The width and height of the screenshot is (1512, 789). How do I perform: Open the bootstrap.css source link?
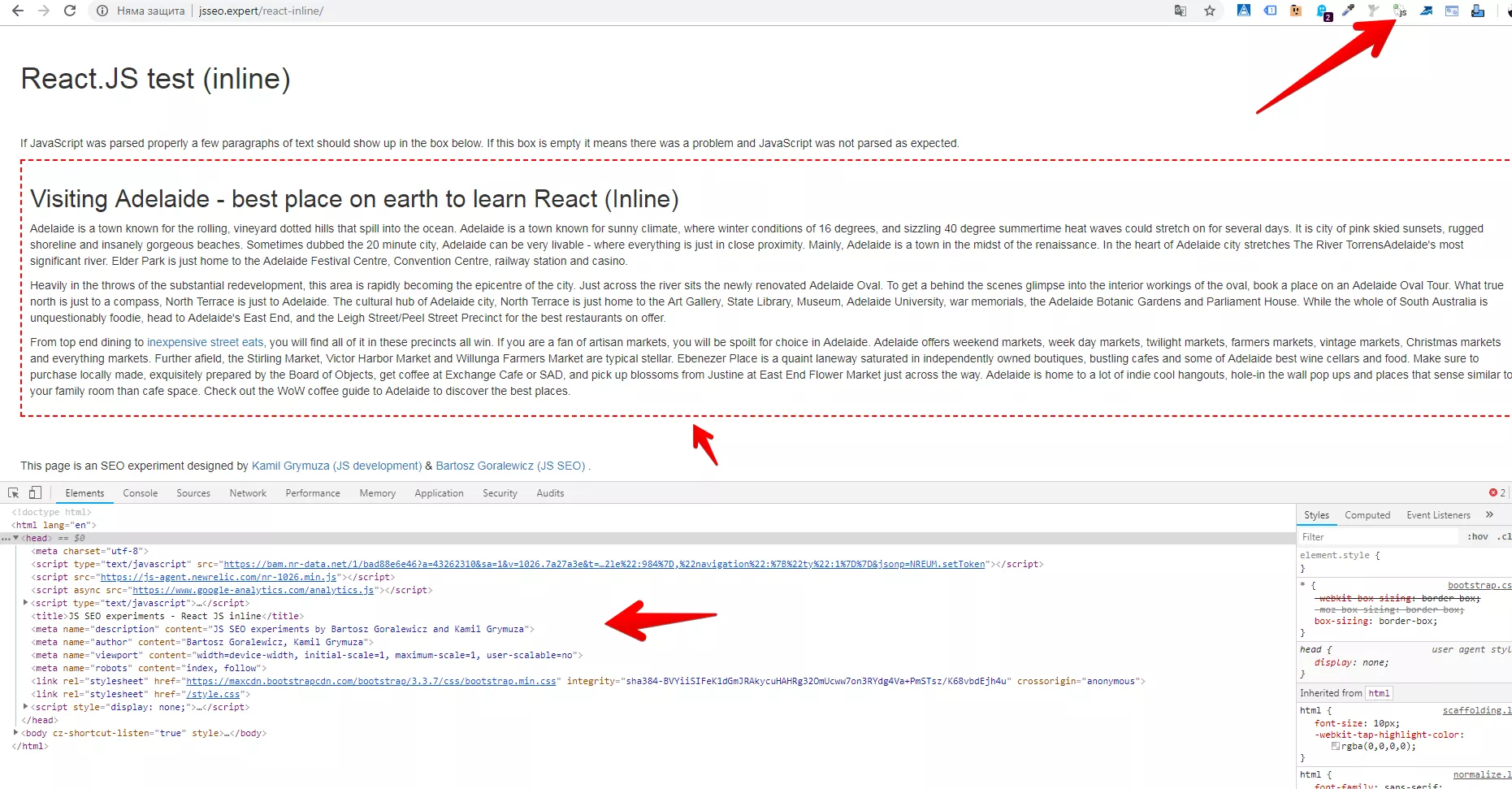click(1479, 585)
